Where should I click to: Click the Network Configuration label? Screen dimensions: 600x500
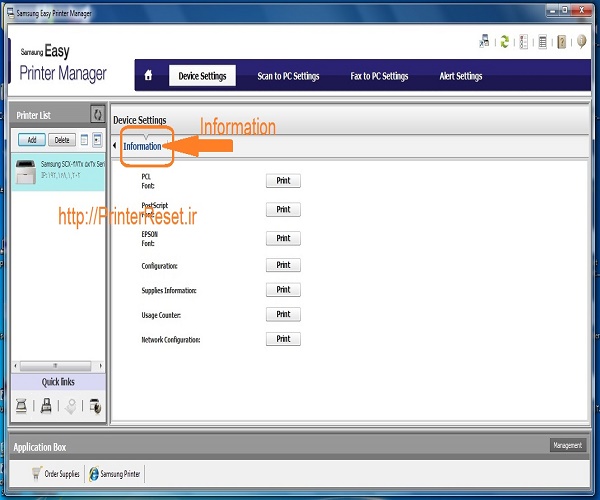(x=171, y=340)
